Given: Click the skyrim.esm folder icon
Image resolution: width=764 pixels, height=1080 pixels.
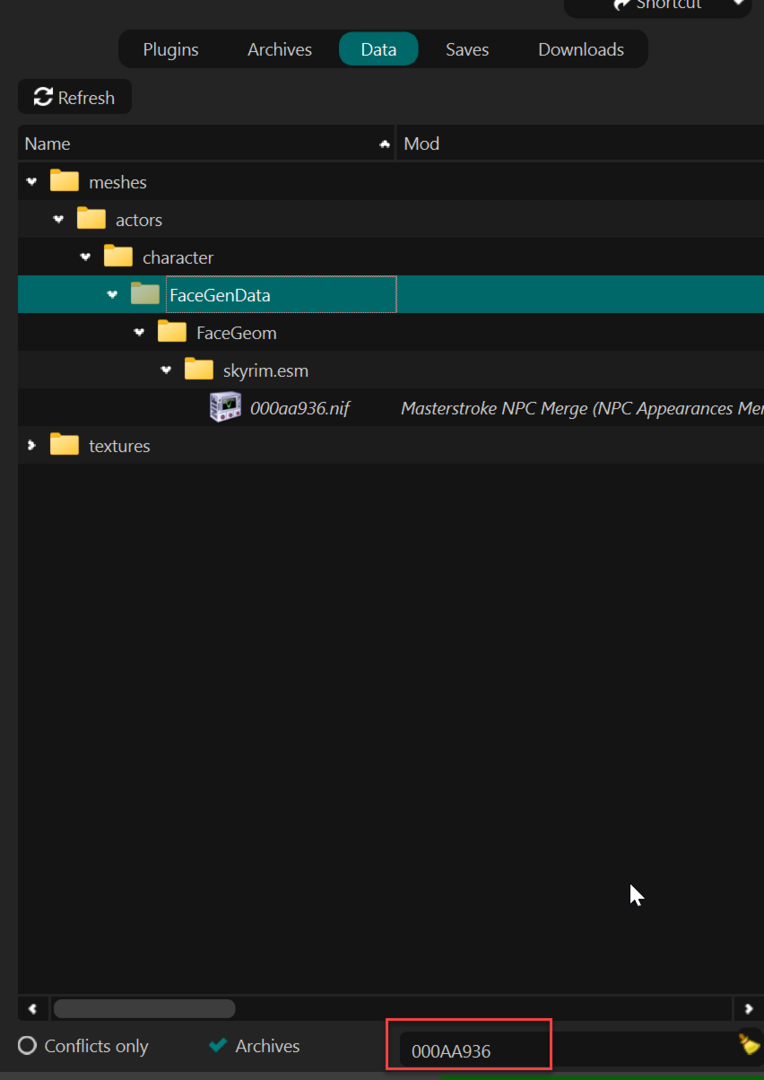Looking at the screenshot, I should 199,371.
